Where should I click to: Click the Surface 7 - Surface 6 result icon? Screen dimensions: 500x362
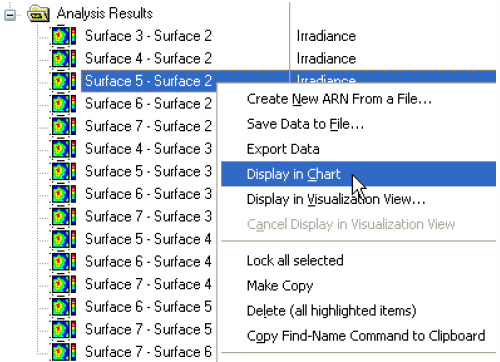[64, 352]
